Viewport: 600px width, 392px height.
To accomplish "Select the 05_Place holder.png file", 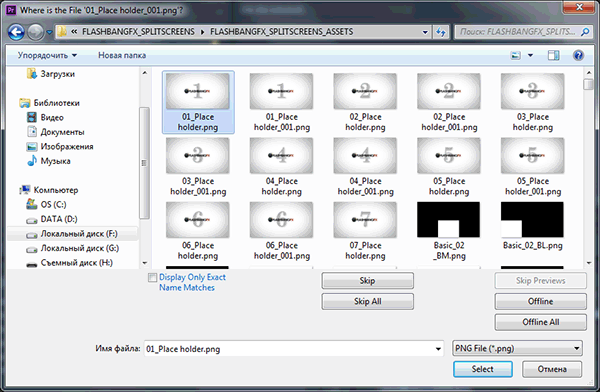I will (x=449, y=167).
